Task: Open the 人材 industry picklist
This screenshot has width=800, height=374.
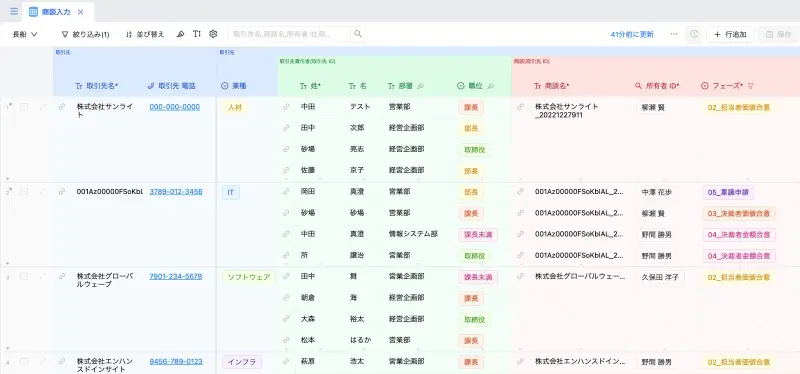Action: coord(235,108)
